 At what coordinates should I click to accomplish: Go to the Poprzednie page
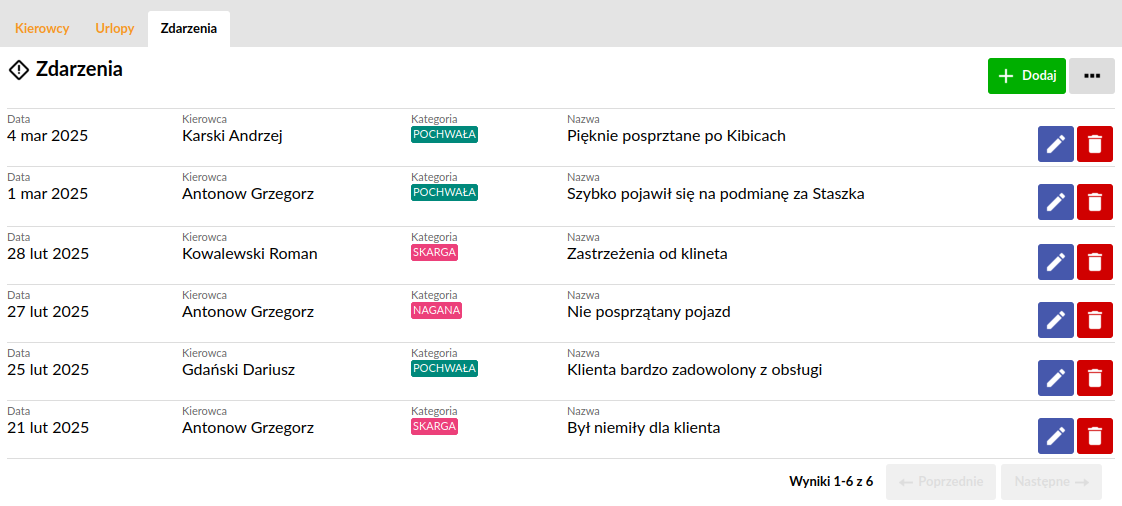(941, 482)
